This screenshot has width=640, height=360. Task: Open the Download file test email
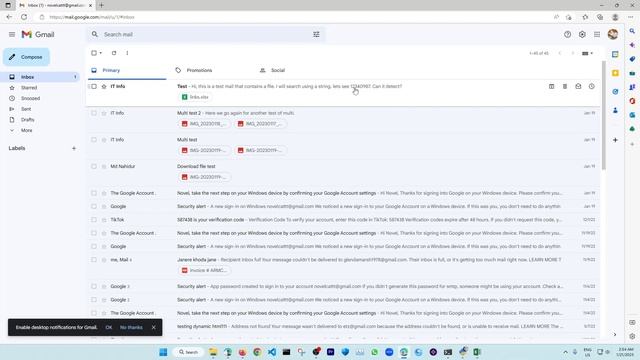click(343, 172)
